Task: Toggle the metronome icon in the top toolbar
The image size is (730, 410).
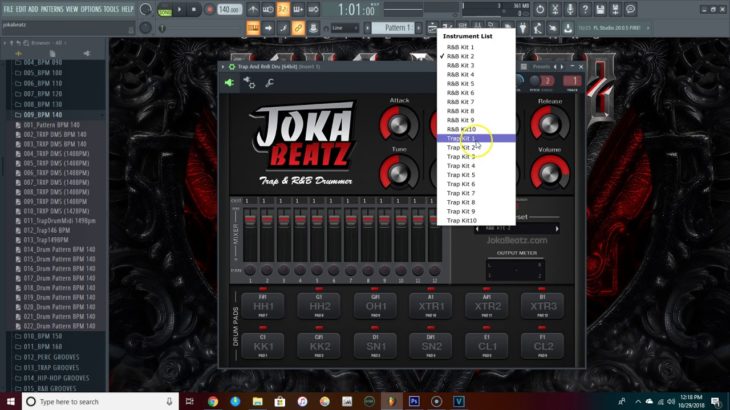Action: (x=253, y=9)
